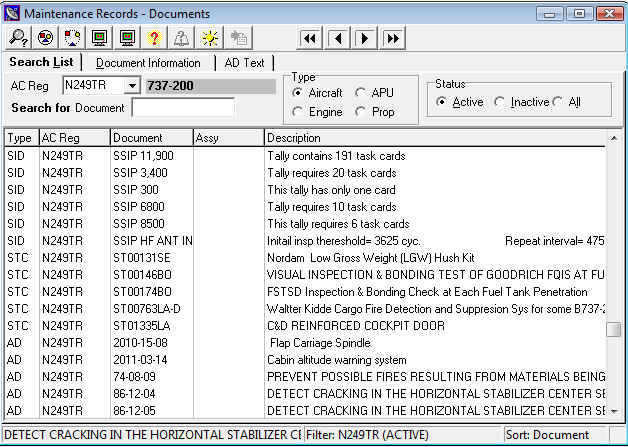Select the 86-12-04 AD document row
The width and height of the screenshot is (628, 447).
point(305,394)
